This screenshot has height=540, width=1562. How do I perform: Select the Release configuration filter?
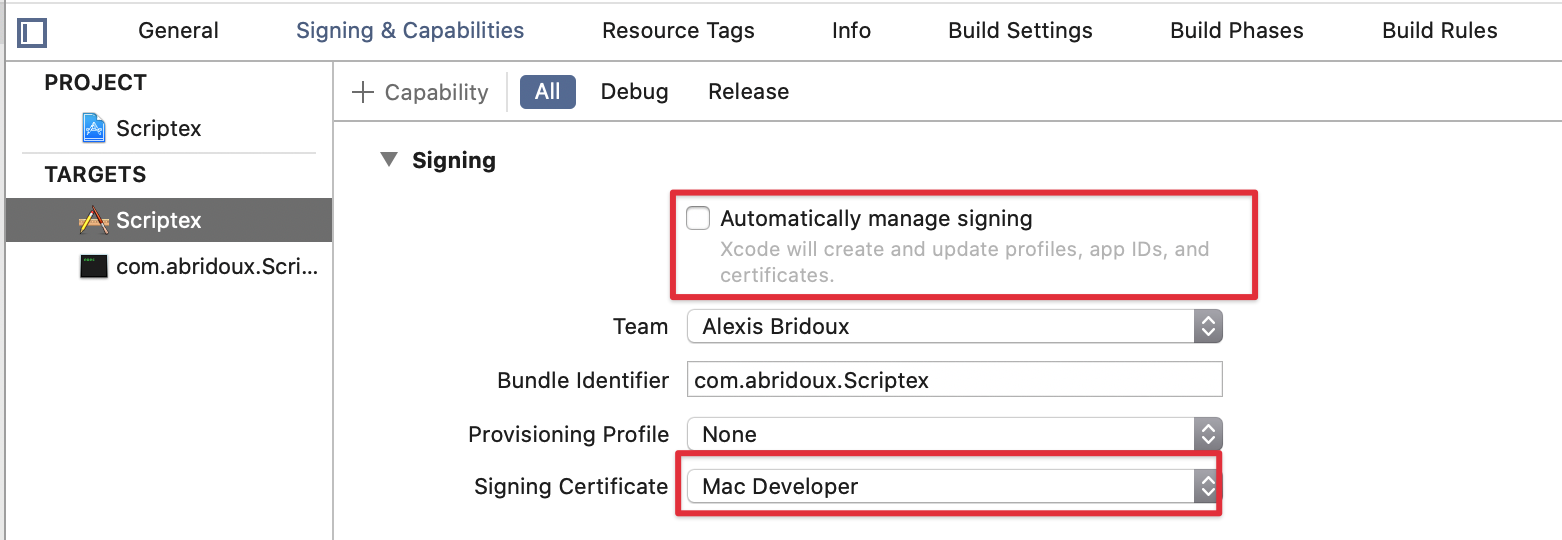[x=748, y=92]
